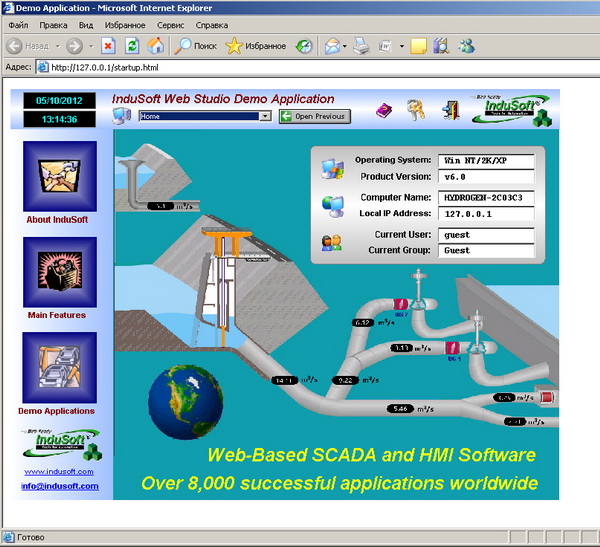Click the Computer Name HYDROGEN field

[x=486, y=198]
